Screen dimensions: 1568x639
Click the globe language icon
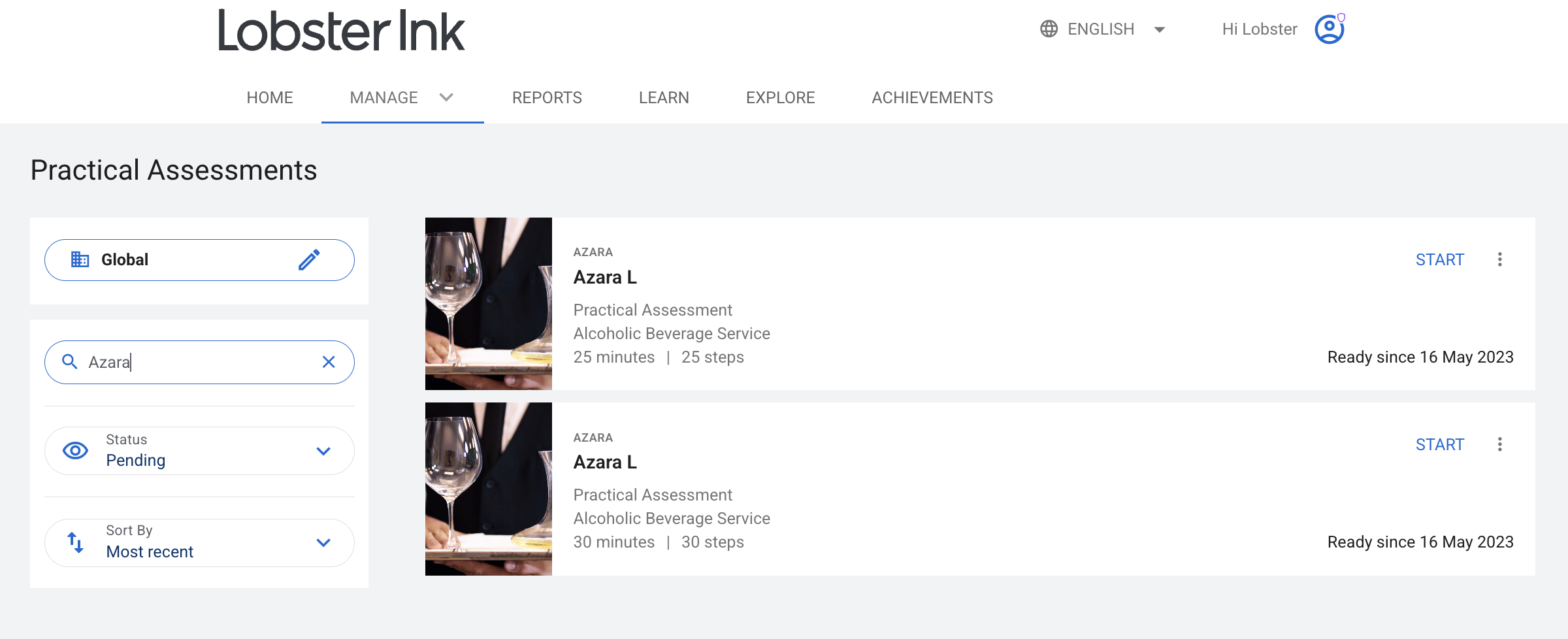click(1049, 29)
